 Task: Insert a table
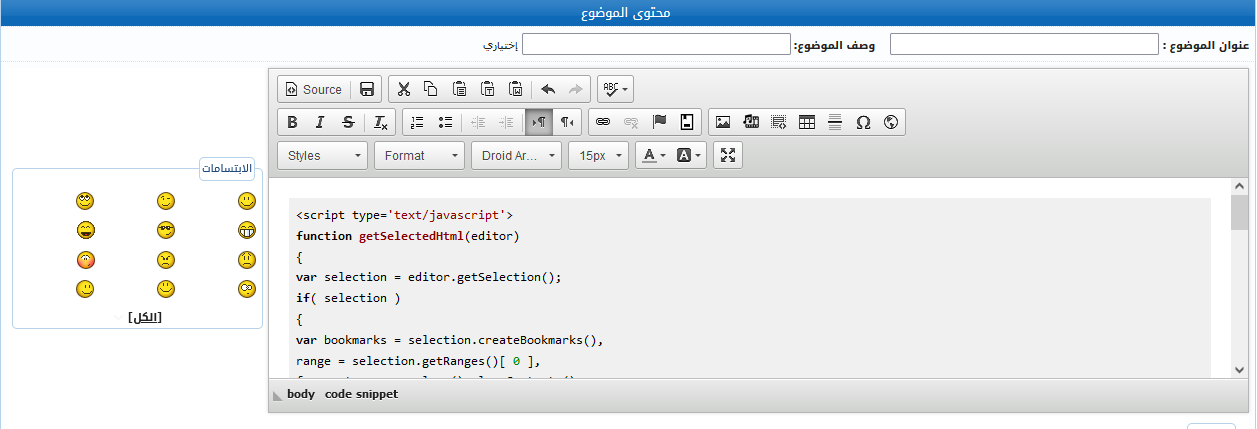[807, 122]
